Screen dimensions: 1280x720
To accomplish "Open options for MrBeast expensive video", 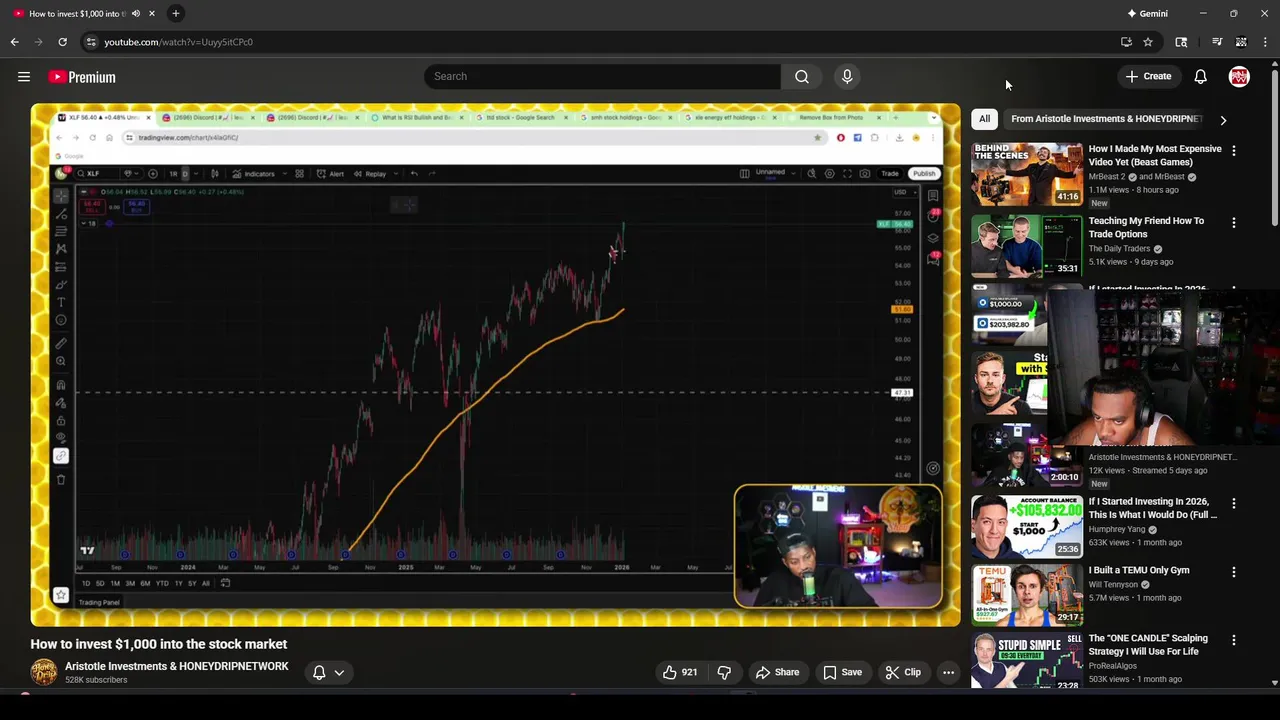I will pyautogui.click(x=1233, y=150).
